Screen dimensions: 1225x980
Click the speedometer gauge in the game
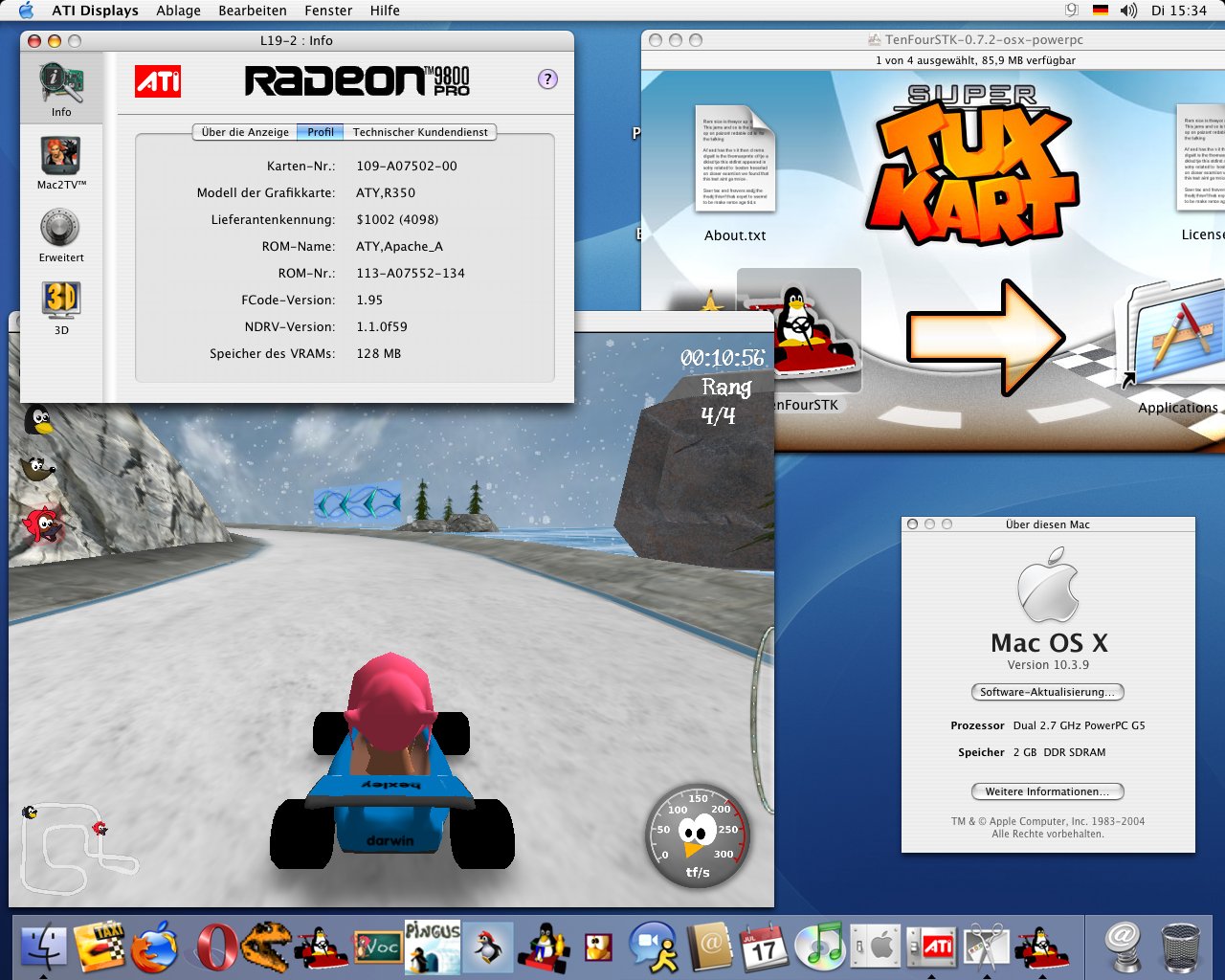click(x=698, y=836)
